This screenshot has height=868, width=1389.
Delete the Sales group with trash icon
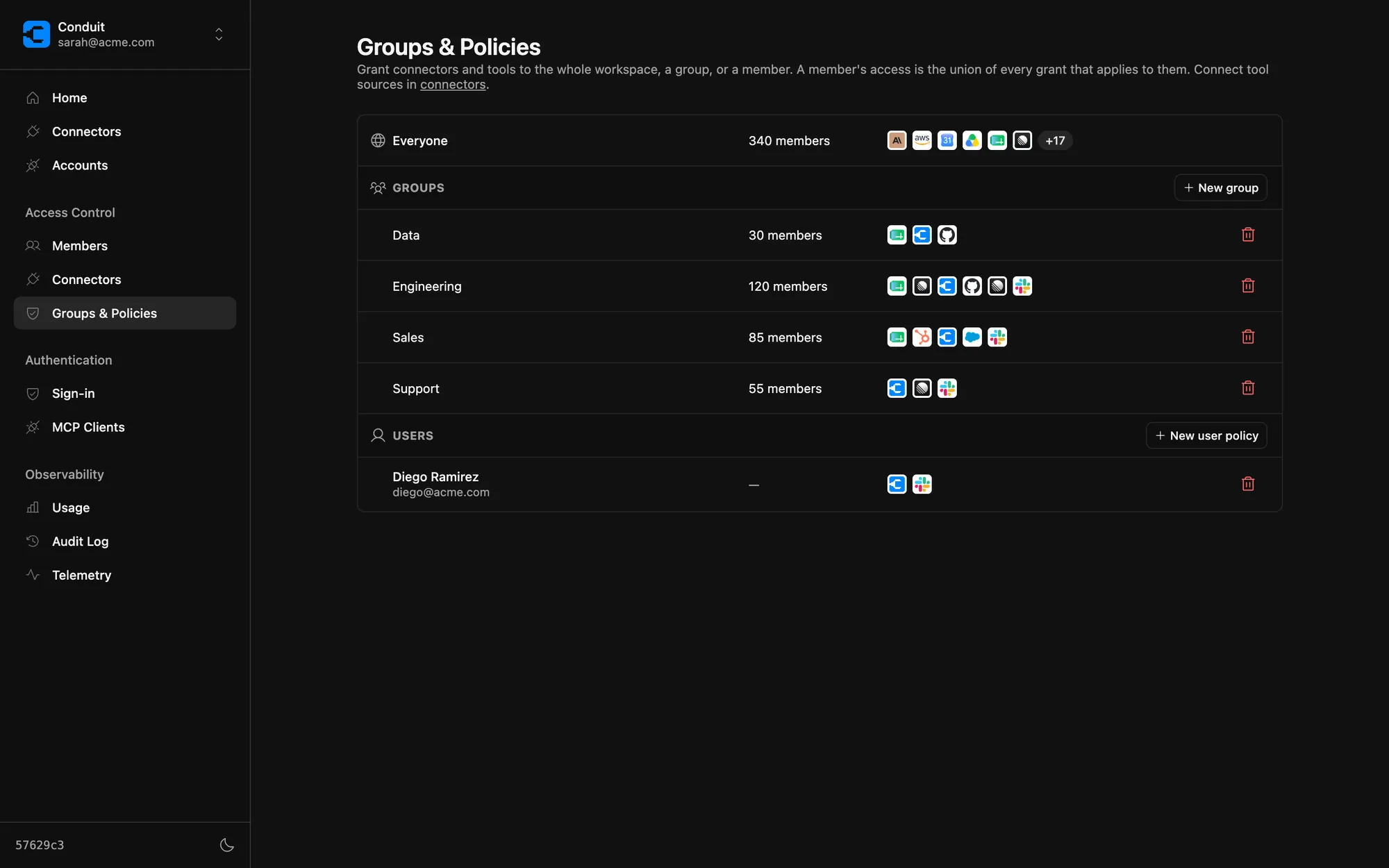pos(1247,337)
